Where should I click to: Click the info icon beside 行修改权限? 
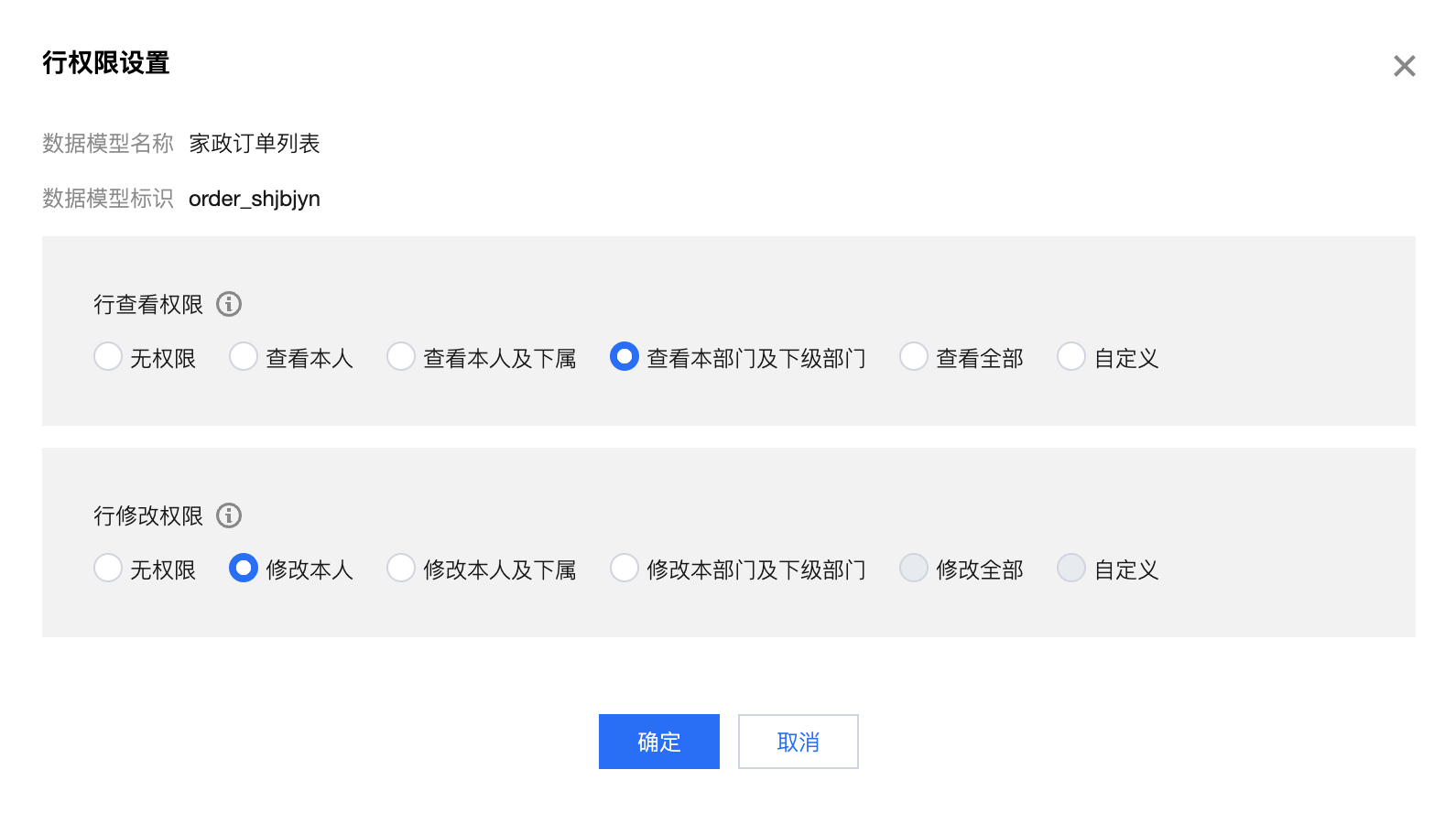tap(229, 515)
